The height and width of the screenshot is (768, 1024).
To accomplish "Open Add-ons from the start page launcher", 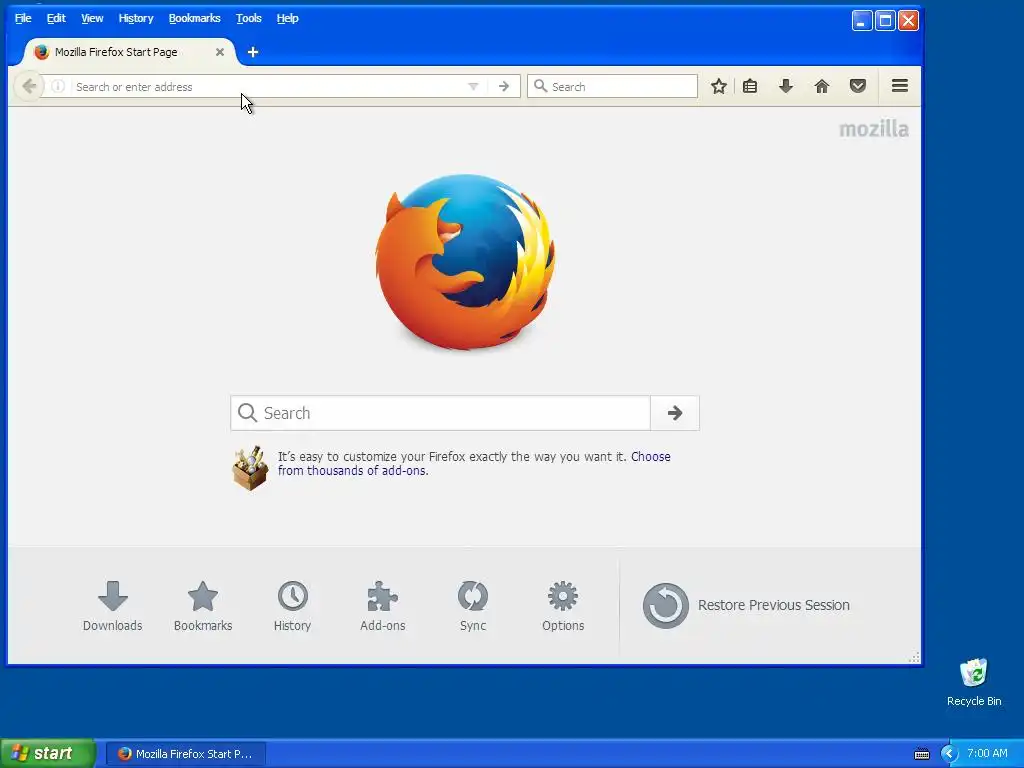I will [x=383, y=606].
